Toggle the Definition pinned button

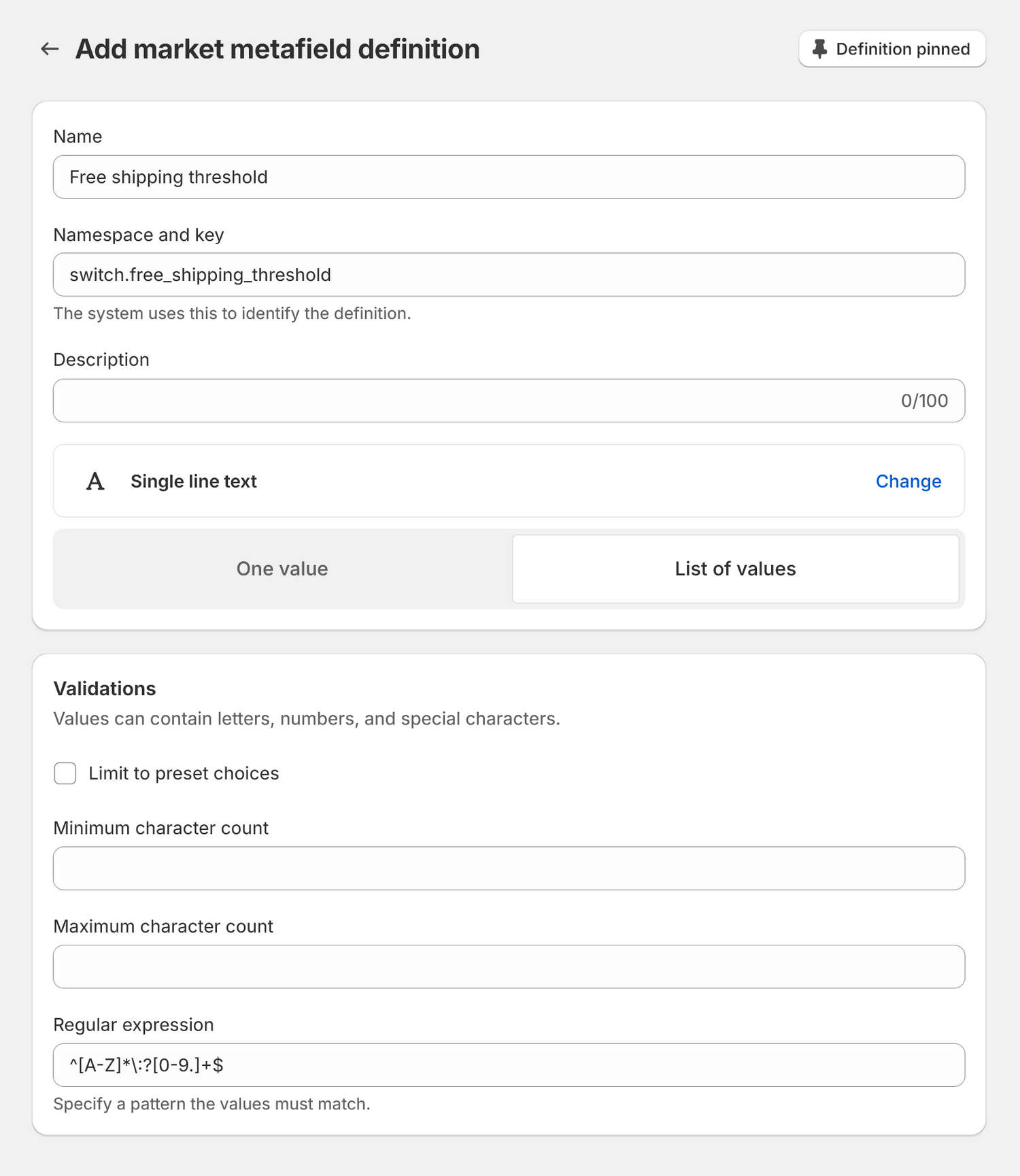(x=892, y=49)
